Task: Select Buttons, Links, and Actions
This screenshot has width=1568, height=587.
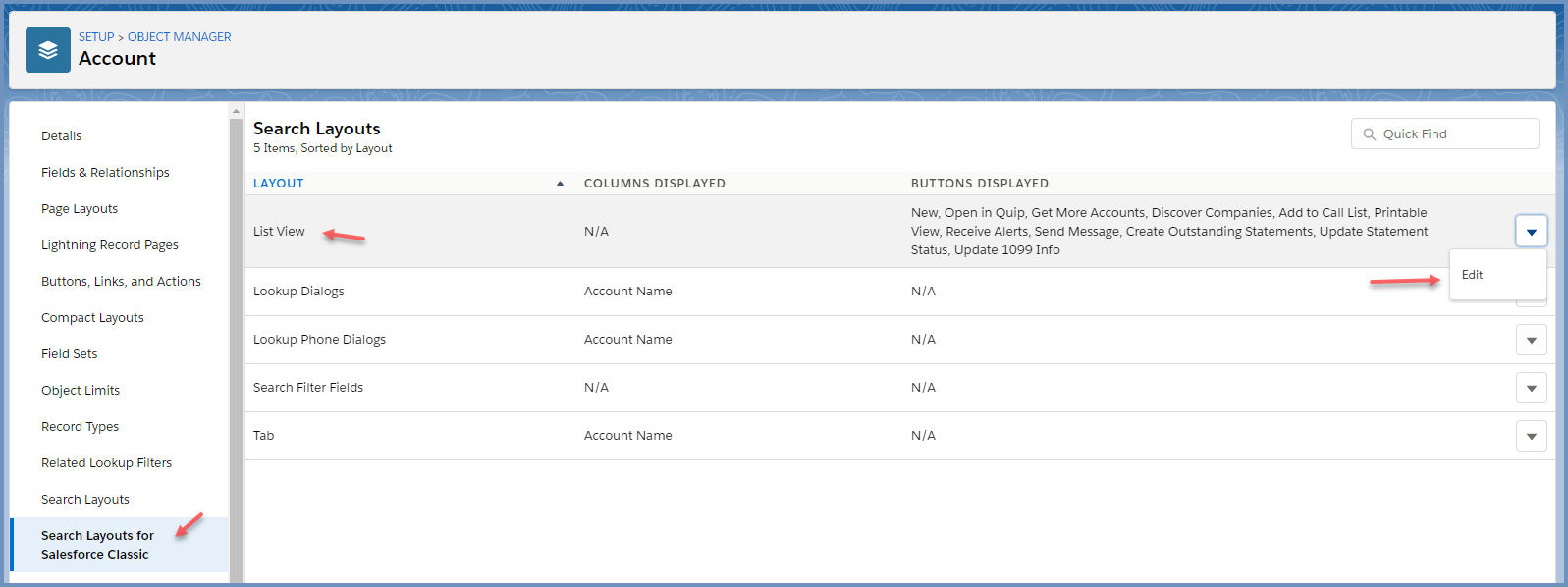Action: (x=121, y=282)
